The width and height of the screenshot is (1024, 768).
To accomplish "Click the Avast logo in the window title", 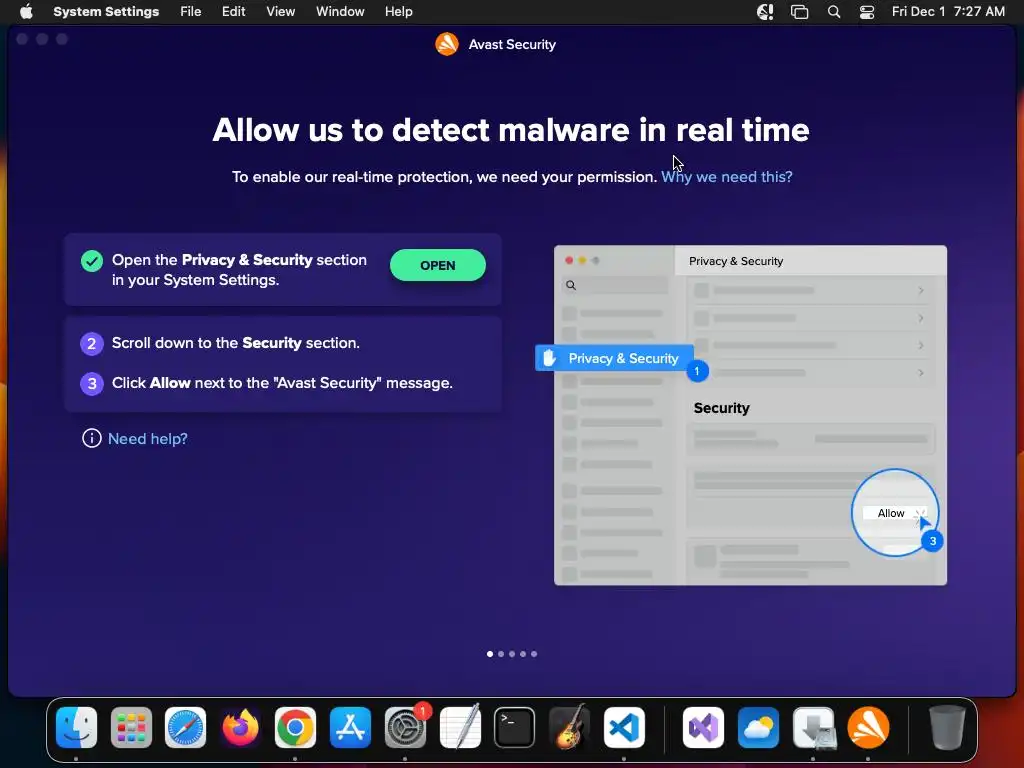I will 447,44.
